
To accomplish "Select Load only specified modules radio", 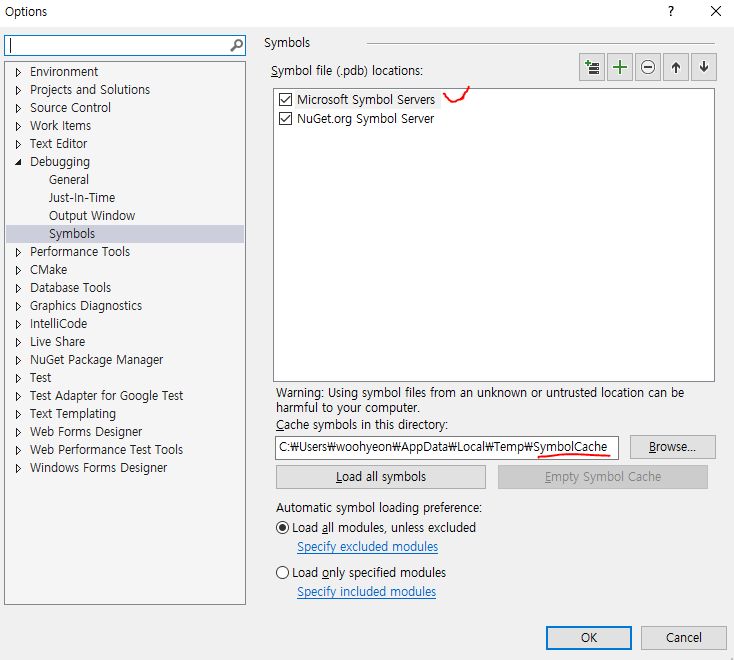I will (282, 572).
